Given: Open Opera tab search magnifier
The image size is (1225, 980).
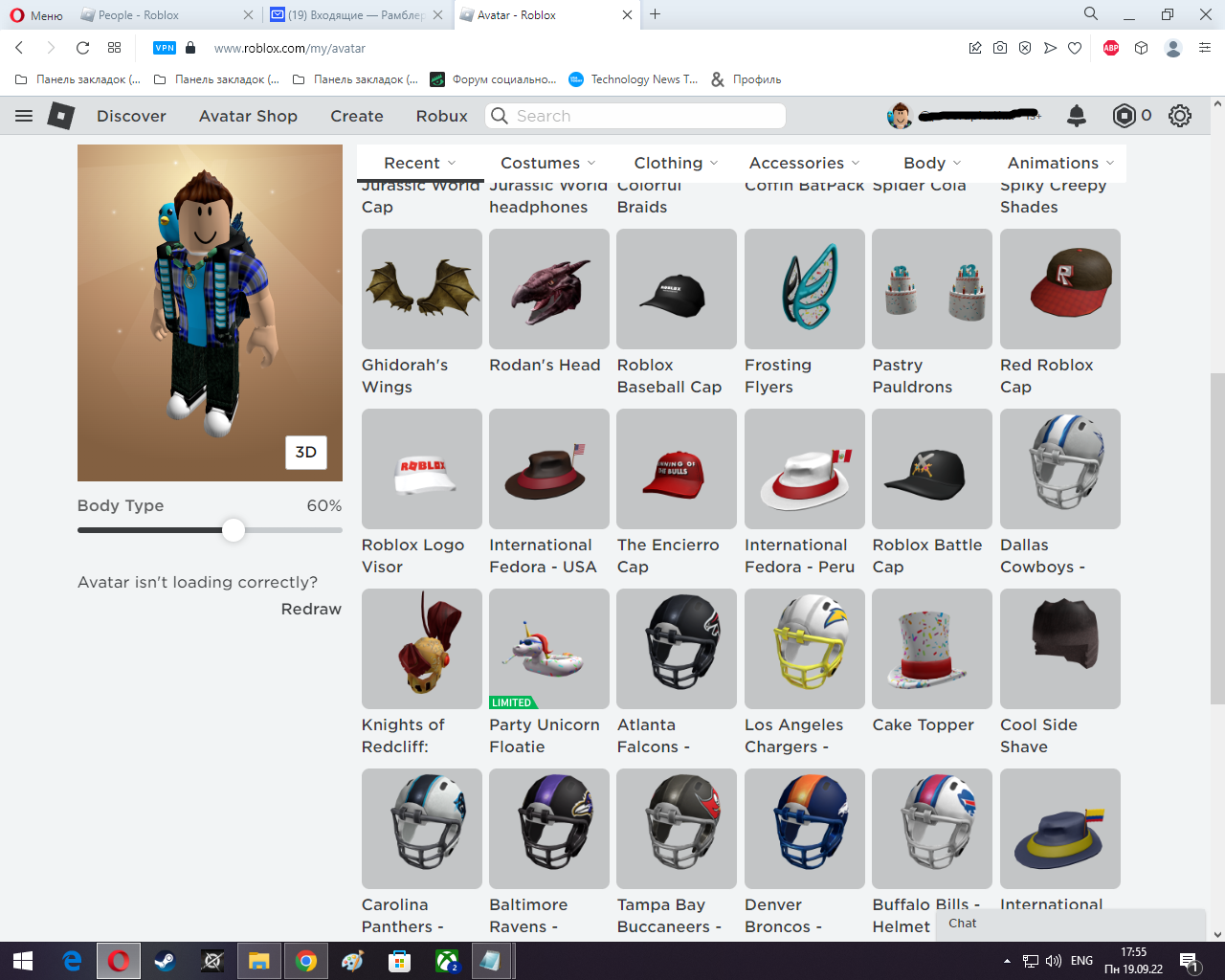Looking at the screenshot, I should point(1091,14).
